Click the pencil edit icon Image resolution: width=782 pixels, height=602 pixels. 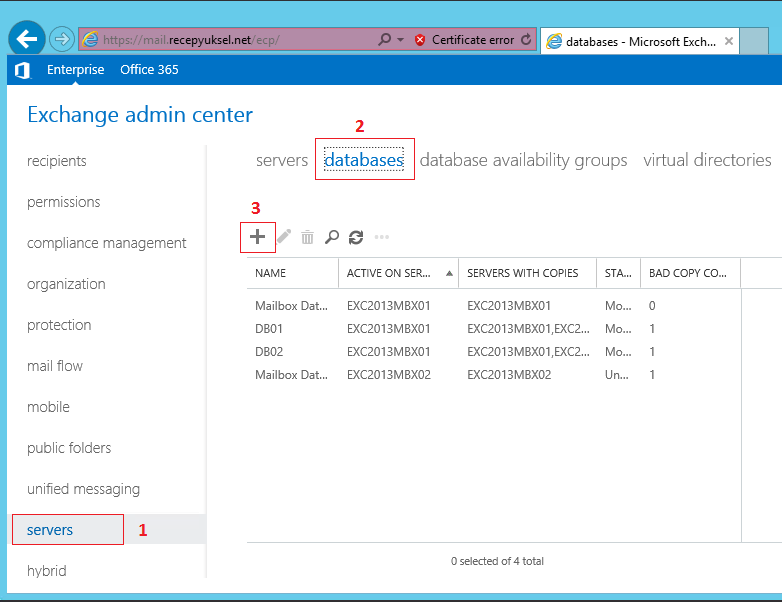(284, 236)
